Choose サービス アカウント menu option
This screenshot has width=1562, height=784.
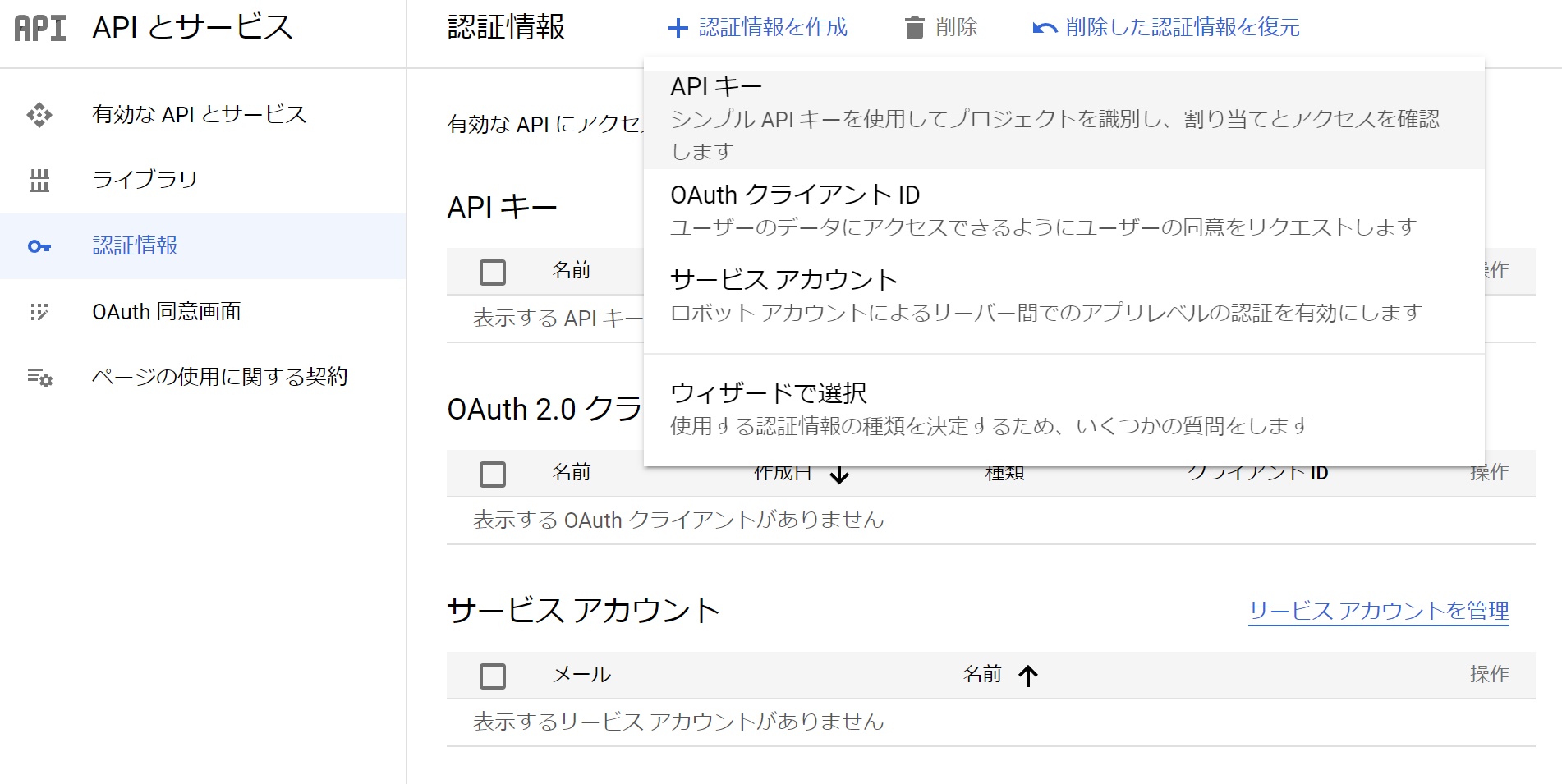pos(1064,296)
